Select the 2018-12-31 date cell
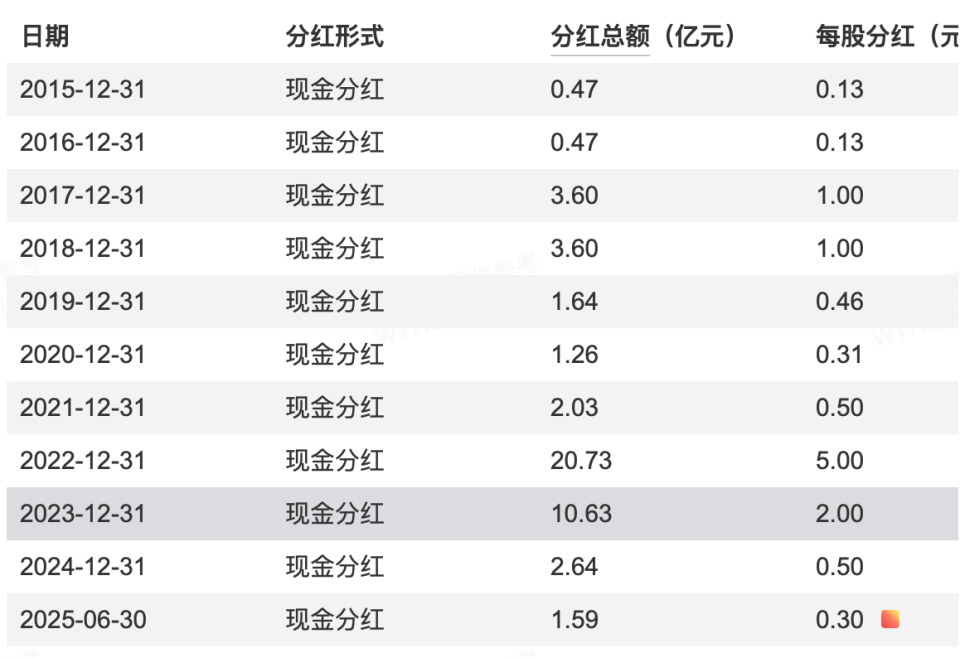 83,248
